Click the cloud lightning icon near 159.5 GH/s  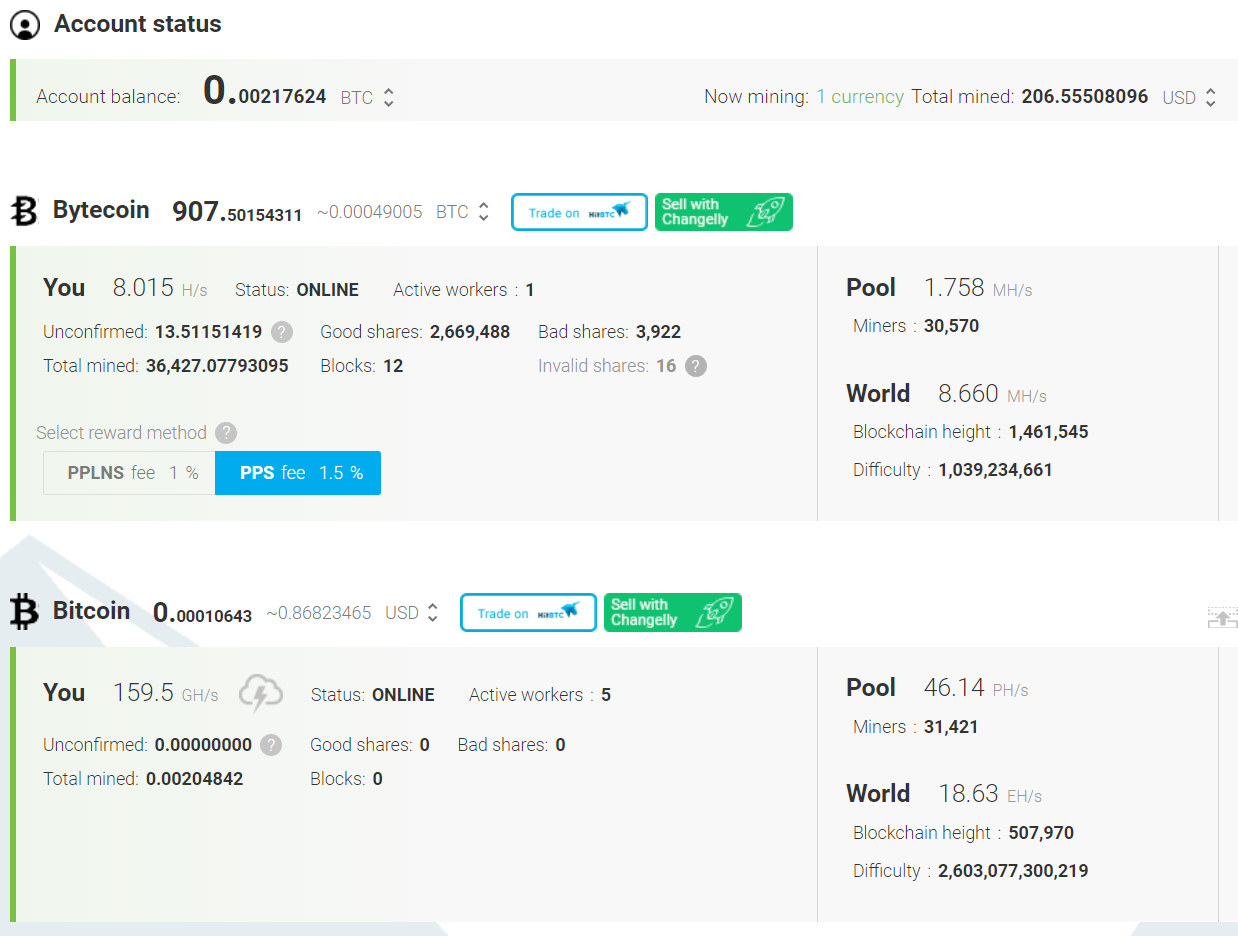click(x=260, y=693)
